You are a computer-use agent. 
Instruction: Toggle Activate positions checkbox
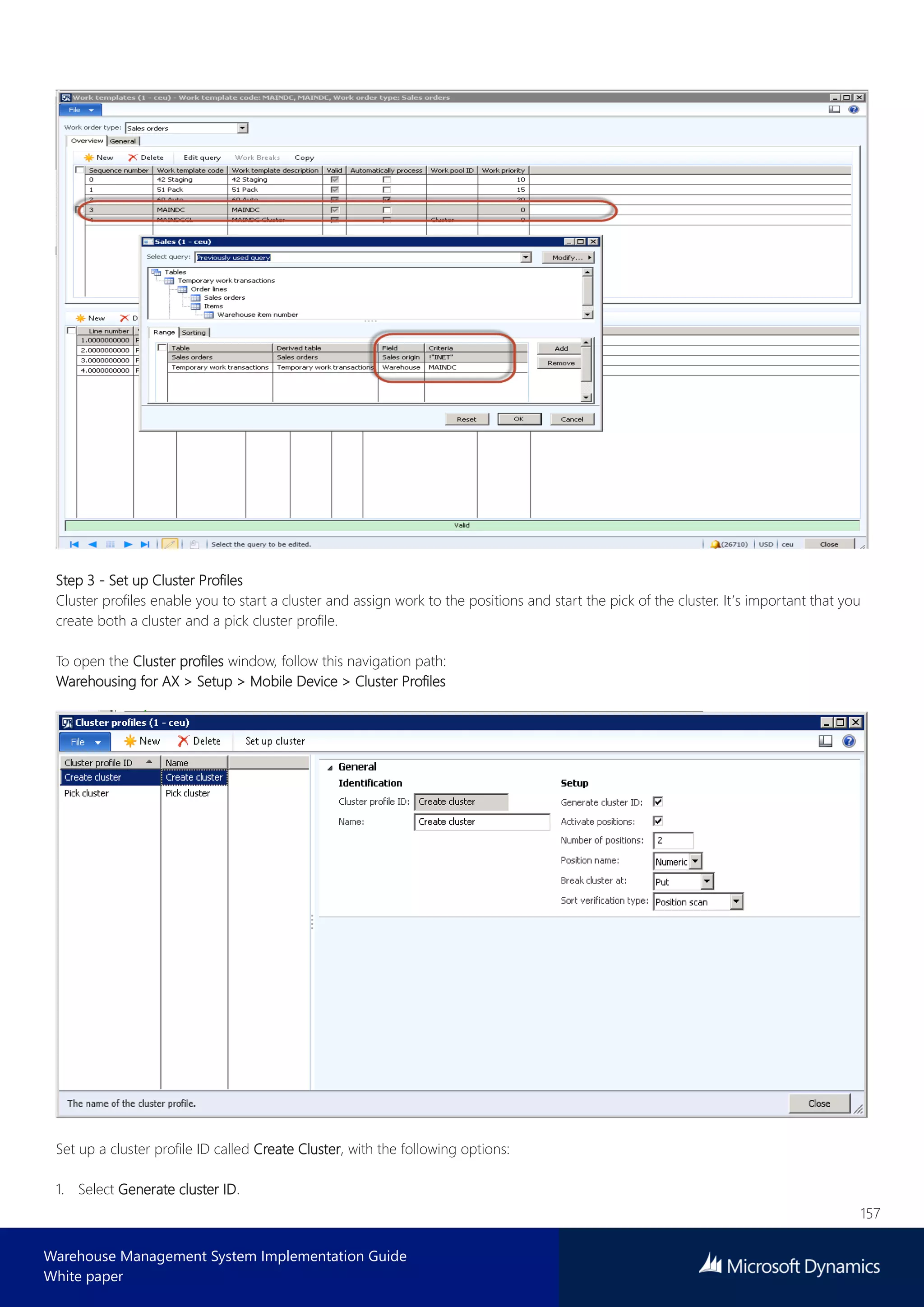(x=658, y=821)
